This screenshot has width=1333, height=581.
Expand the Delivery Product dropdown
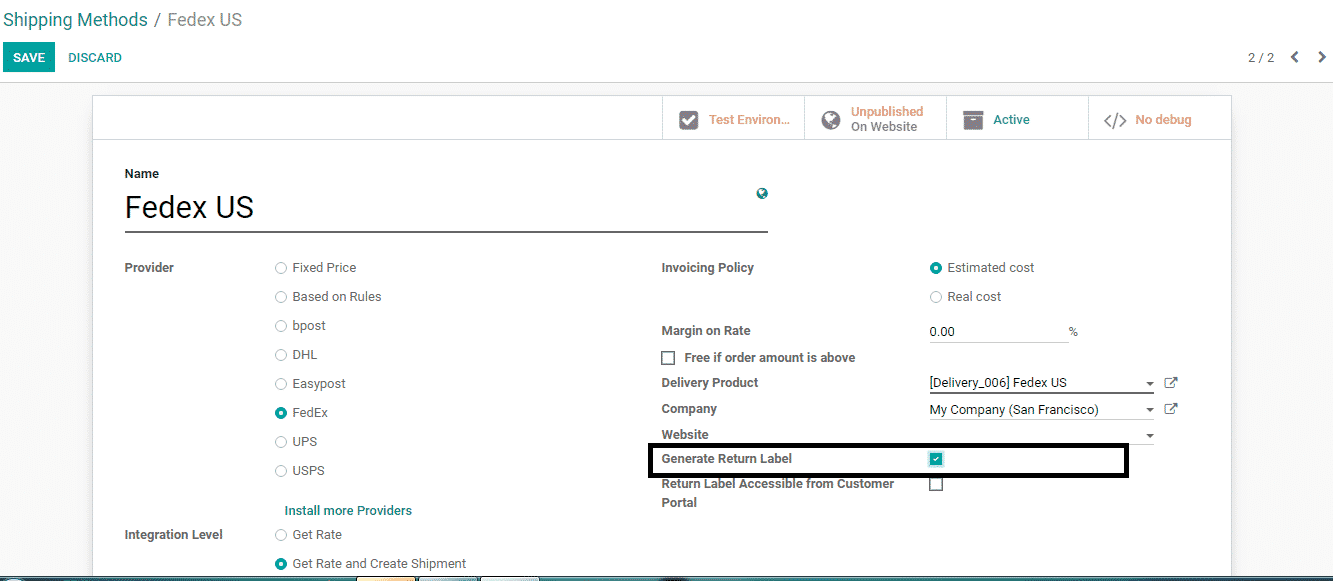pyautogui.click(x=1149, y=384)
